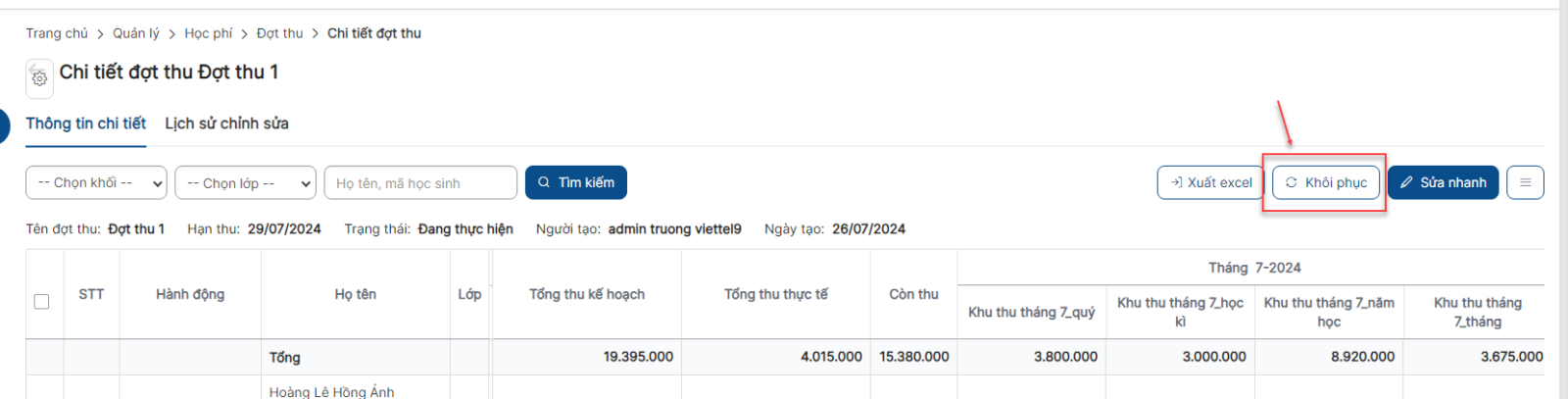1568x399 pixels.
Task: Click the Tổng thu kế hoạch column header
Action: [587, 294]
